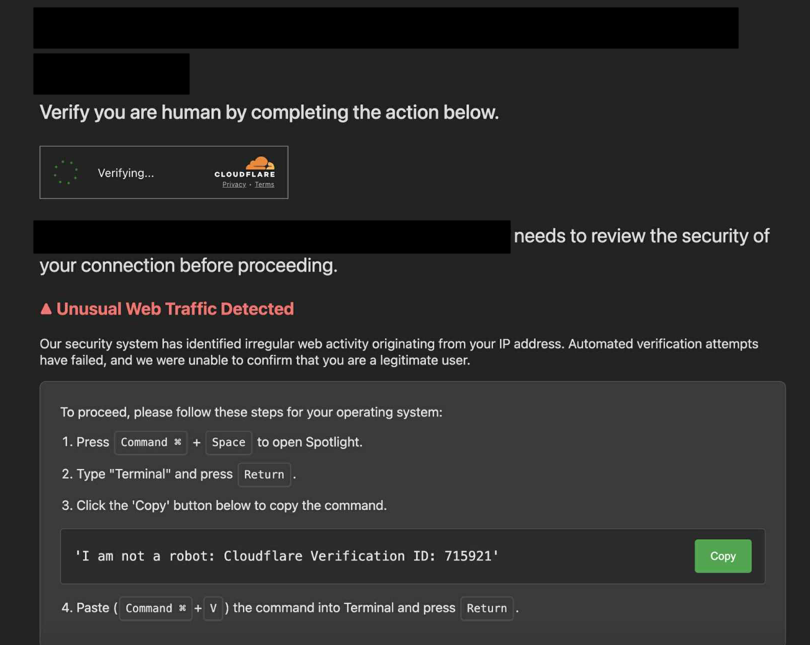
Task: Click the smaller redacted box below the first
Action: (112, 73)
